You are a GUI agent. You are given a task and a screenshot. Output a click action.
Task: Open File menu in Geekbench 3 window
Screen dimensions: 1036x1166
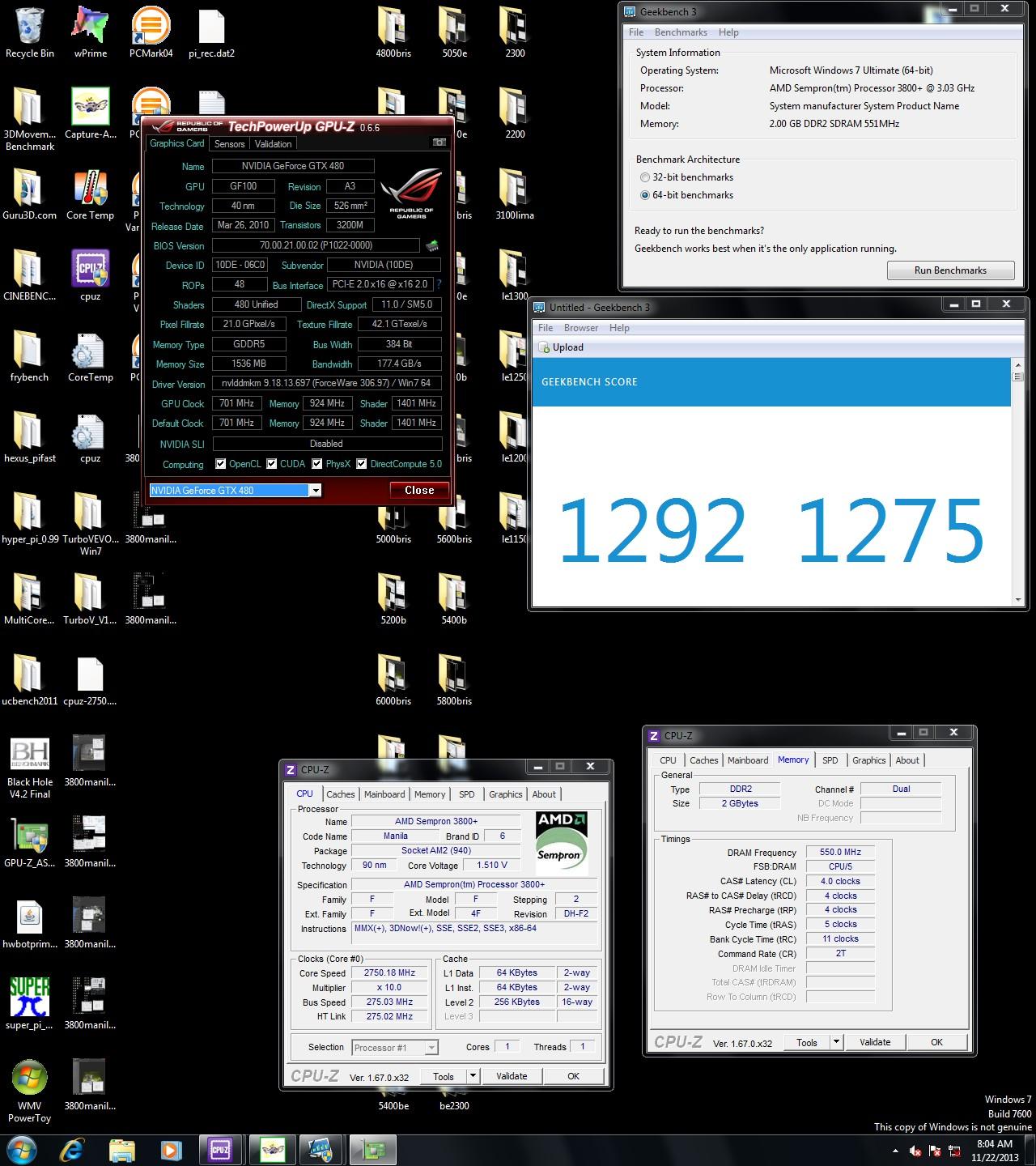pos(636,32)
